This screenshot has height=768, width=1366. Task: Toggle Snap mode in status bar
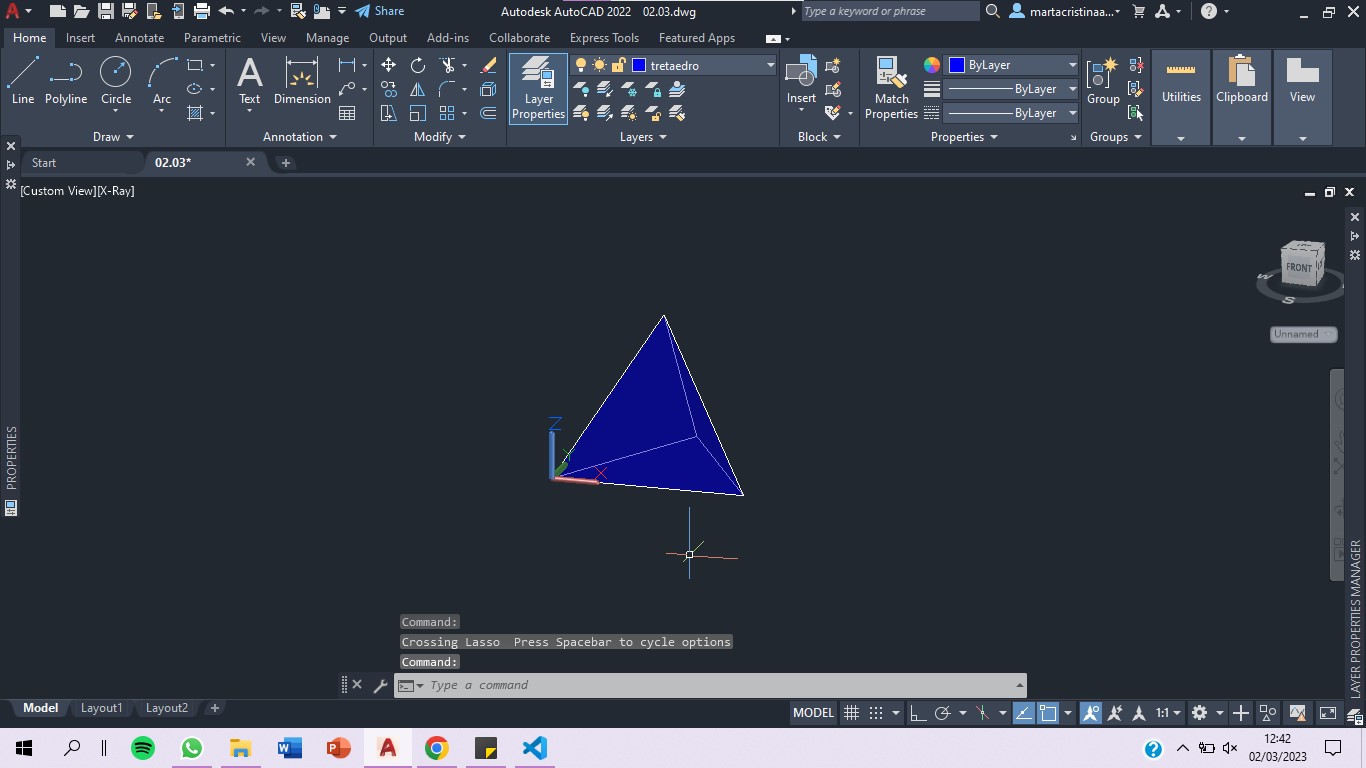876,713
